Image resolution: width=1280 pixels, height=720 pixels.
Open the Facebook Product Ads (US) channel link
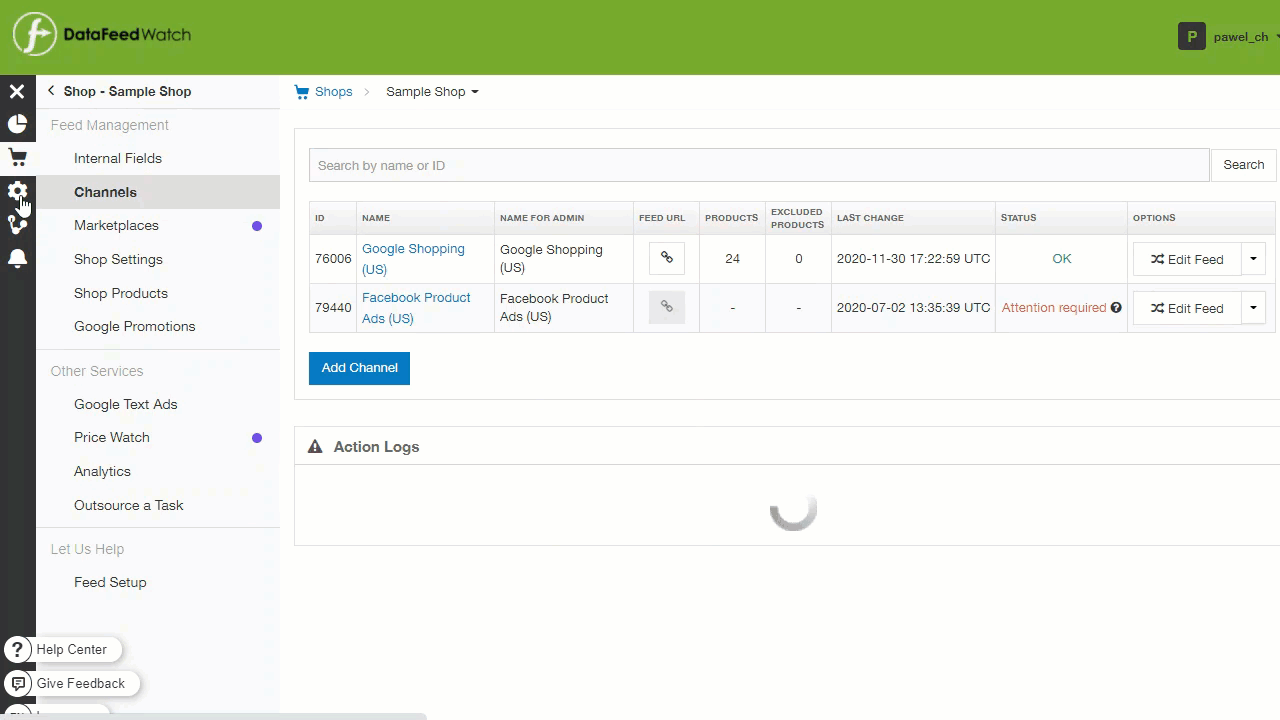(416, 308)
